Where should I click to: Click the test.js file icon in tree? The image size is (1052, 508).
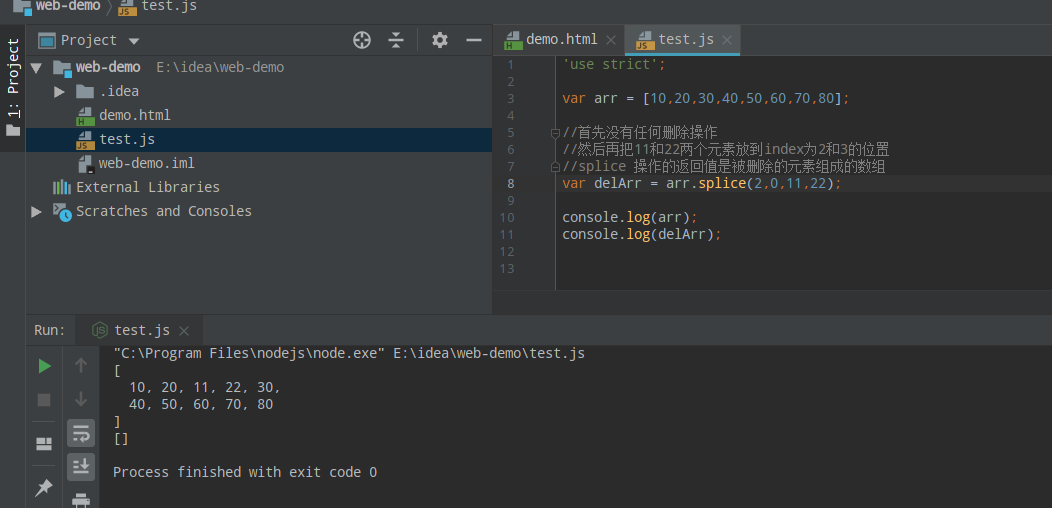point(85,140)
